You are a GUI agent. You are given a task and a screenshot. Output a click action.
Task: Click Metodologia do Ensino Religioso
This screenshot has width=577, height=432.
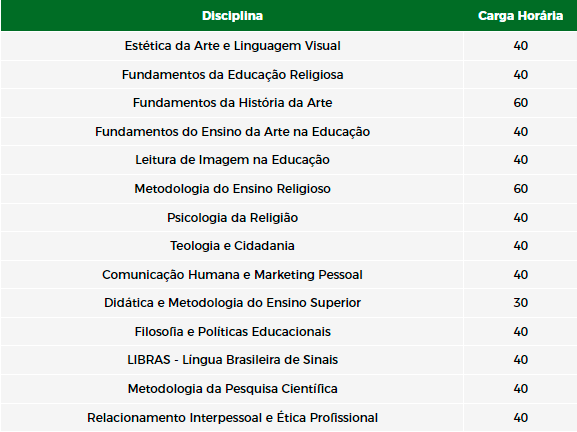point(232,189)
